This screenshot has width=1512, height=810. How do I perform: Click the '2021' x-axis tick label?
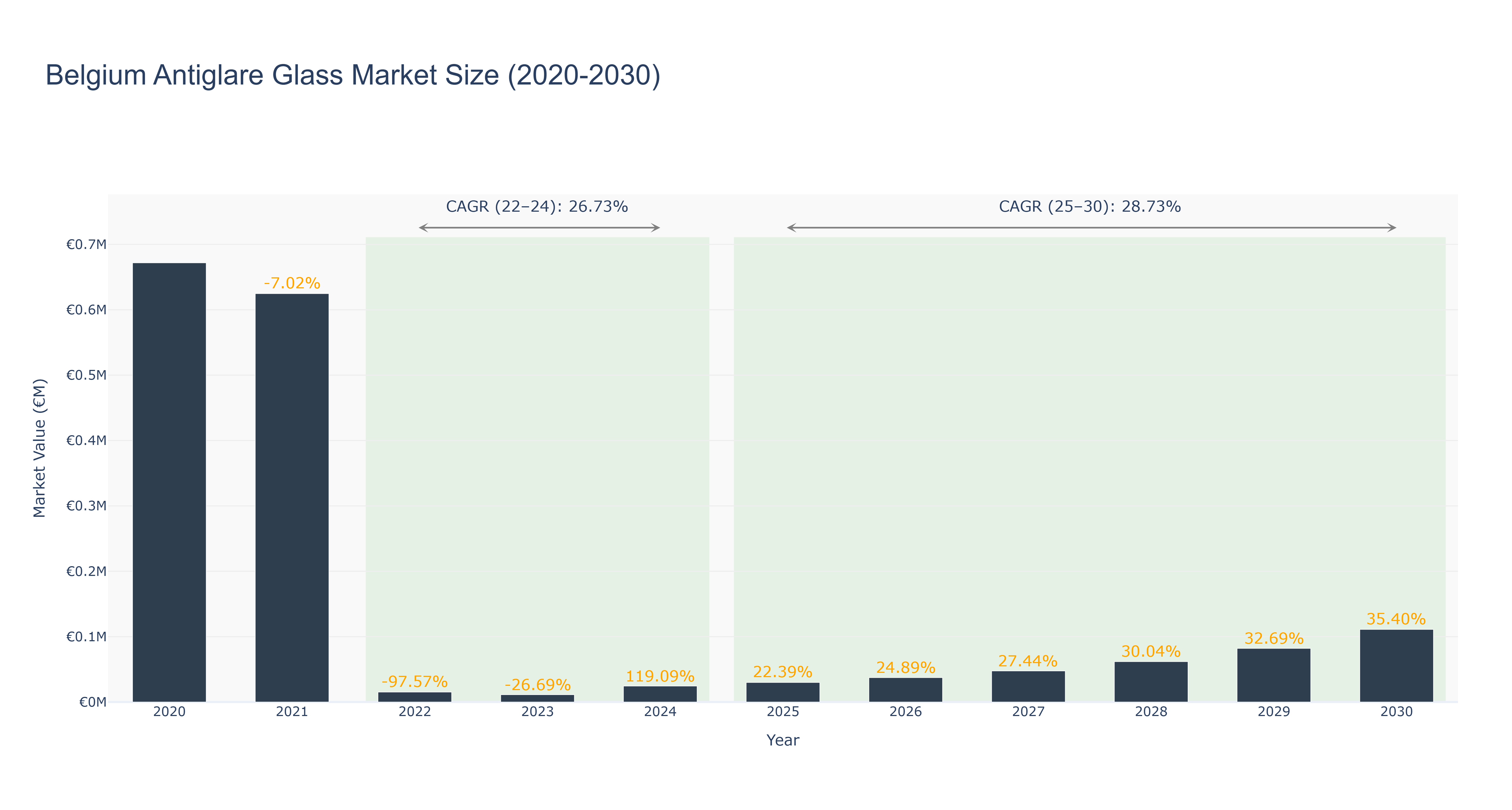coord(292,712)
